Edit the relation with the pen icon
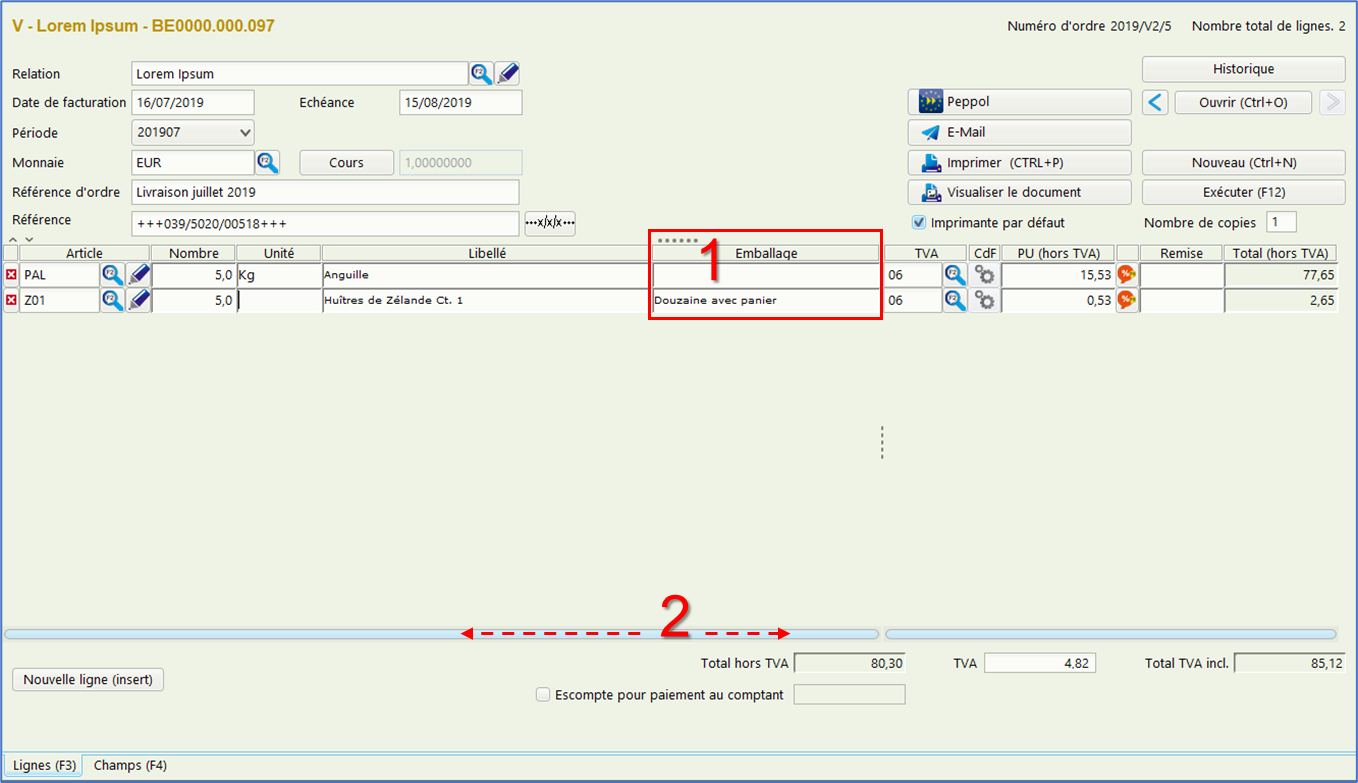Image resolution: width=1358 pixels, height=783 pixels. pyautogui.click(x=508, y=73)
